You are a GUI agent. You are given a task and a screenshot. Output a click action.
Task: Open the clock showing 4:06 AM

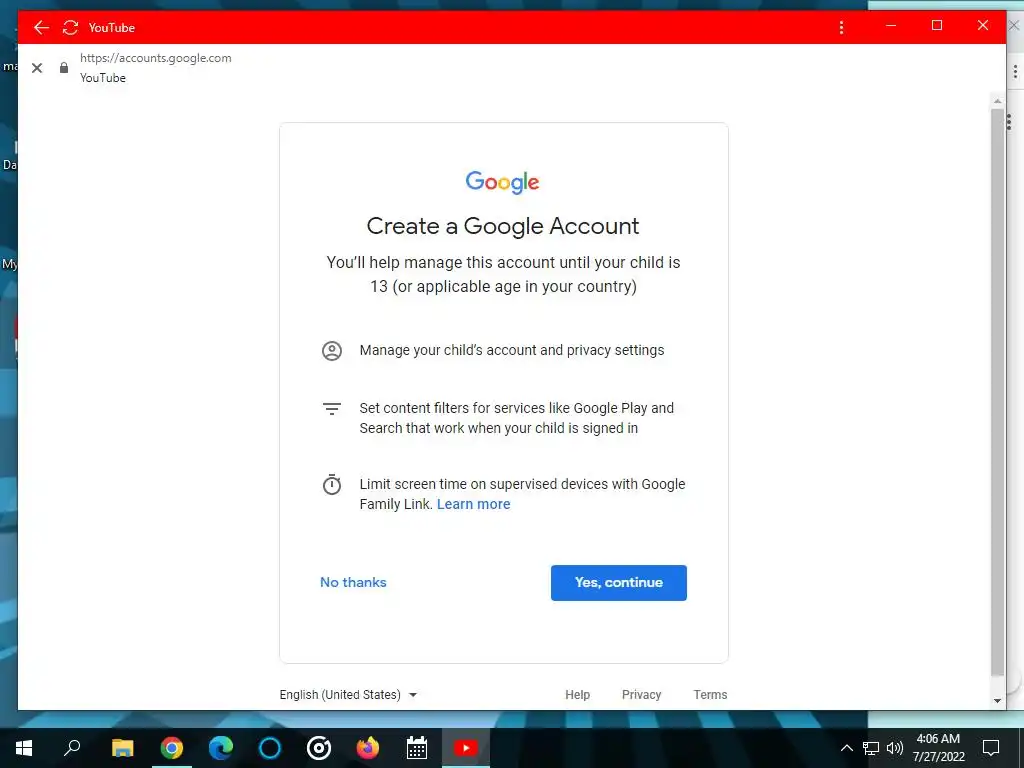pos(938,748)
